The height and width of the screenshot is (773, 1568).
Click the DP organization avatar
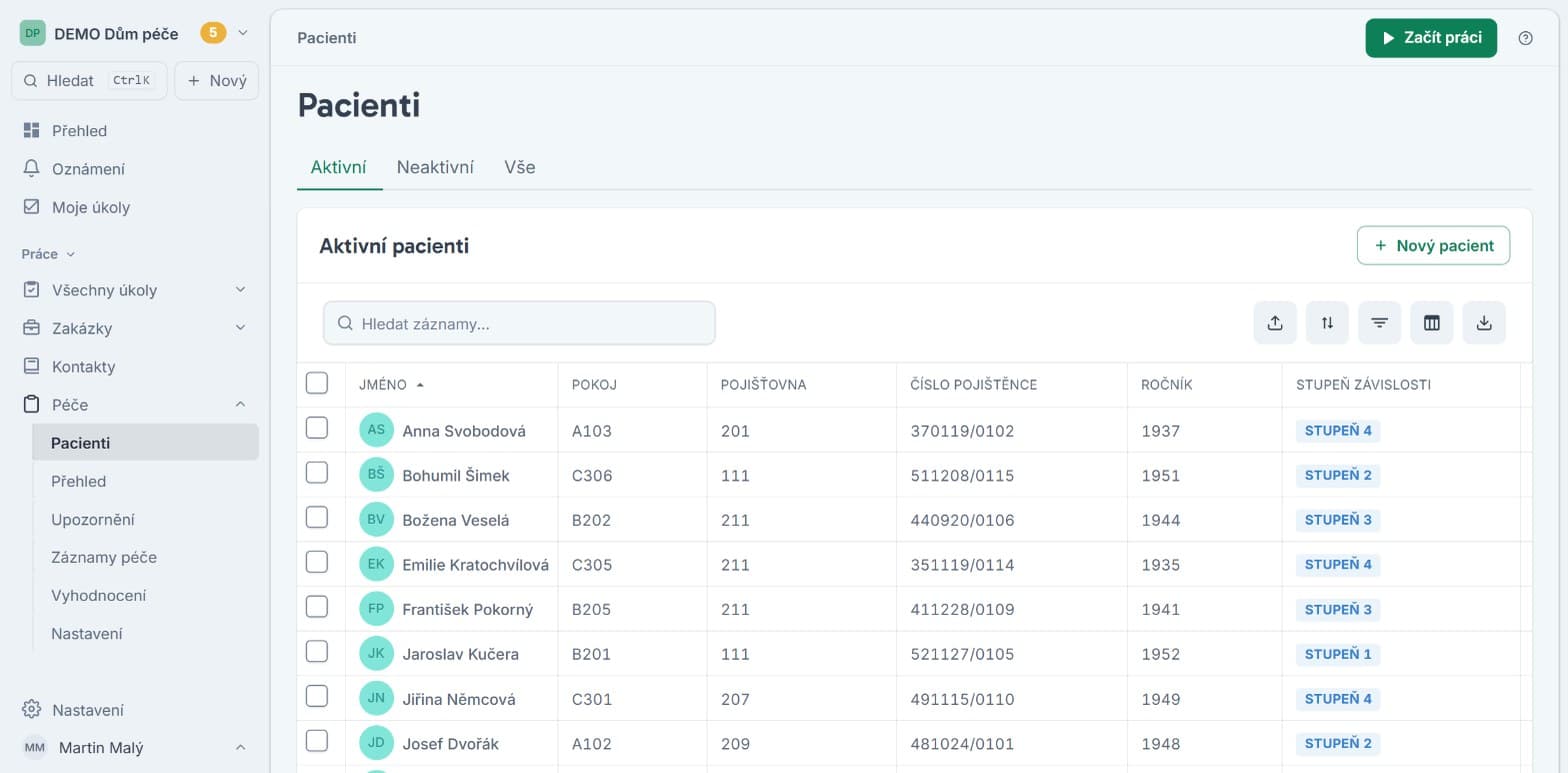(33, 33)
